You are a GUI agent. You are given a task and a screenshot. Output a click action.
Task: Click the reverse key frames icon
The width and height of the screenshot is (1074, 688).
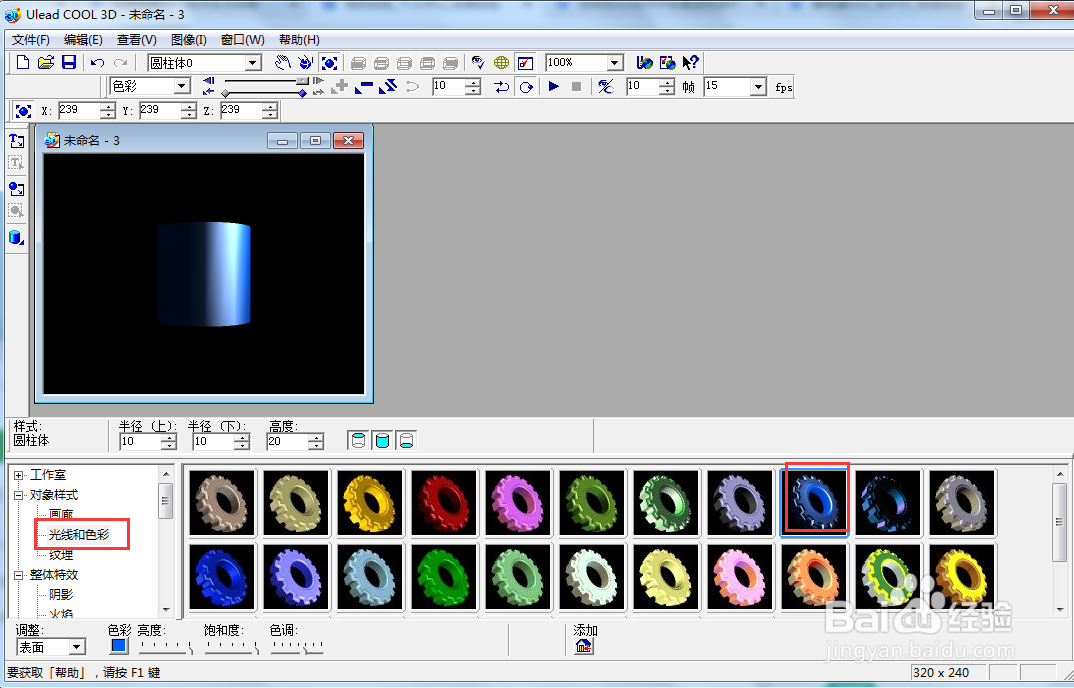tap(388, 86)
